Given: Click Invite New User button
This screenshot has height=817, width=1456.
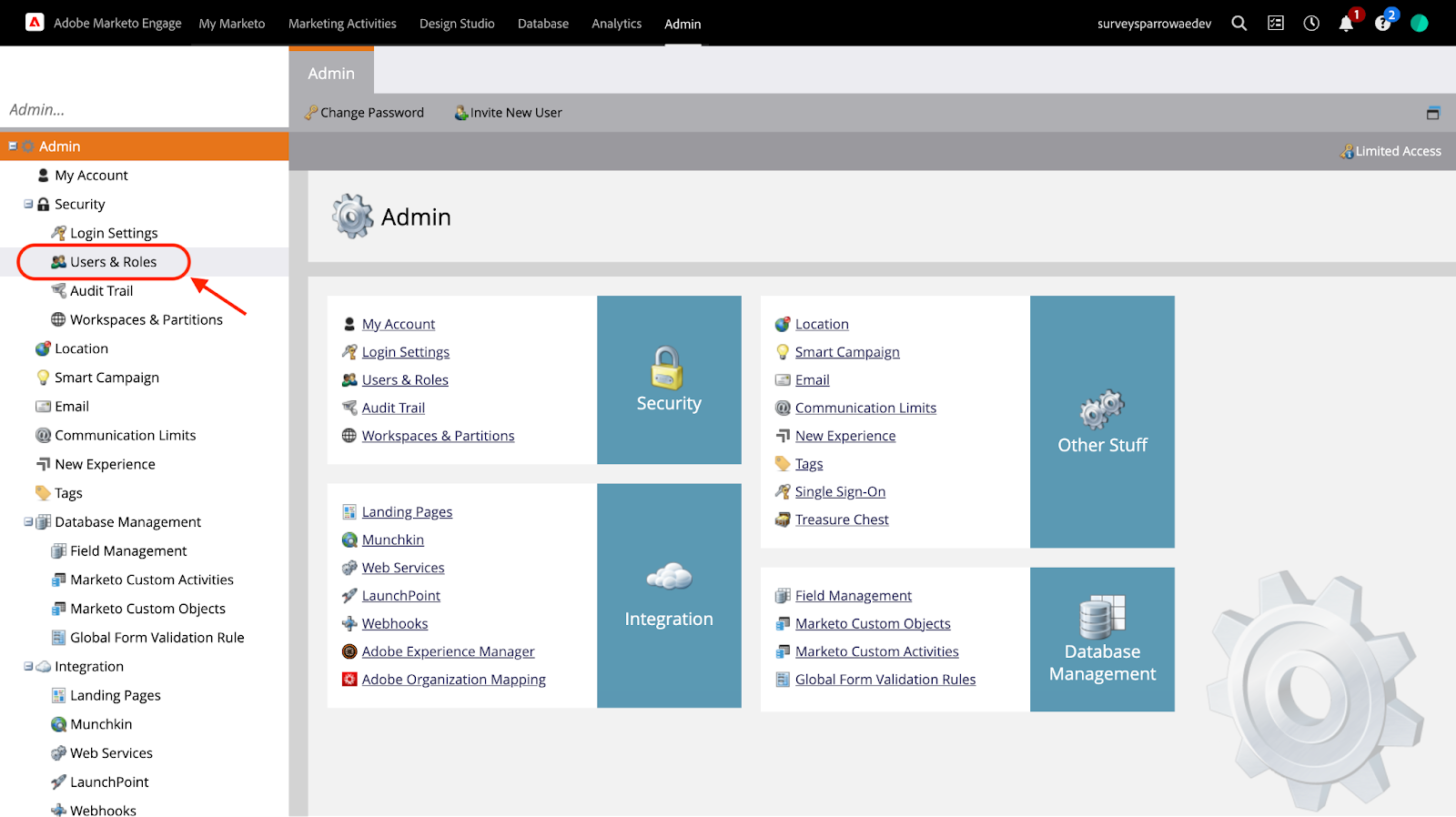Looking at the screenshot, I should click(508, 113).
